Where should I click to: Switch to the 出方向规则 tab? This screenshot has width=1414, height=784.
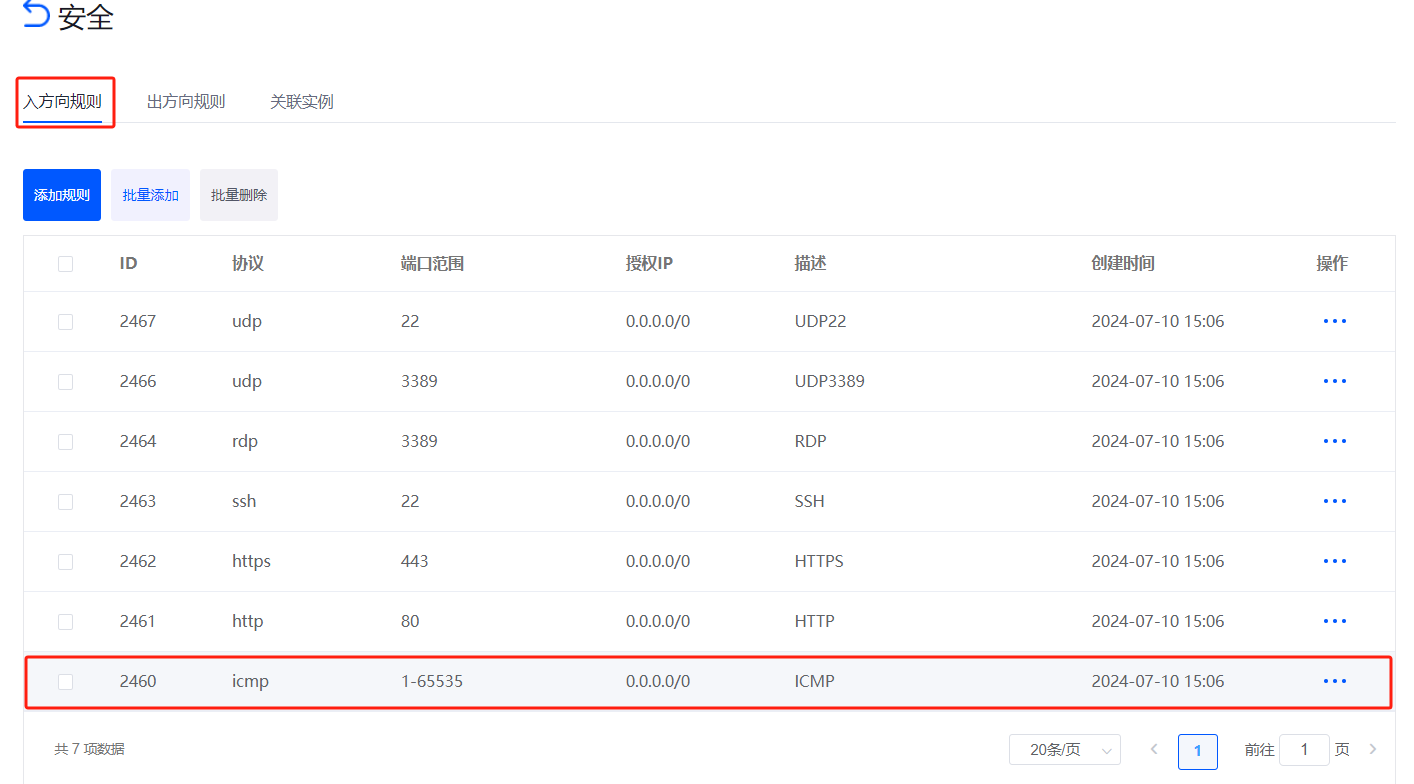[186, 102]
